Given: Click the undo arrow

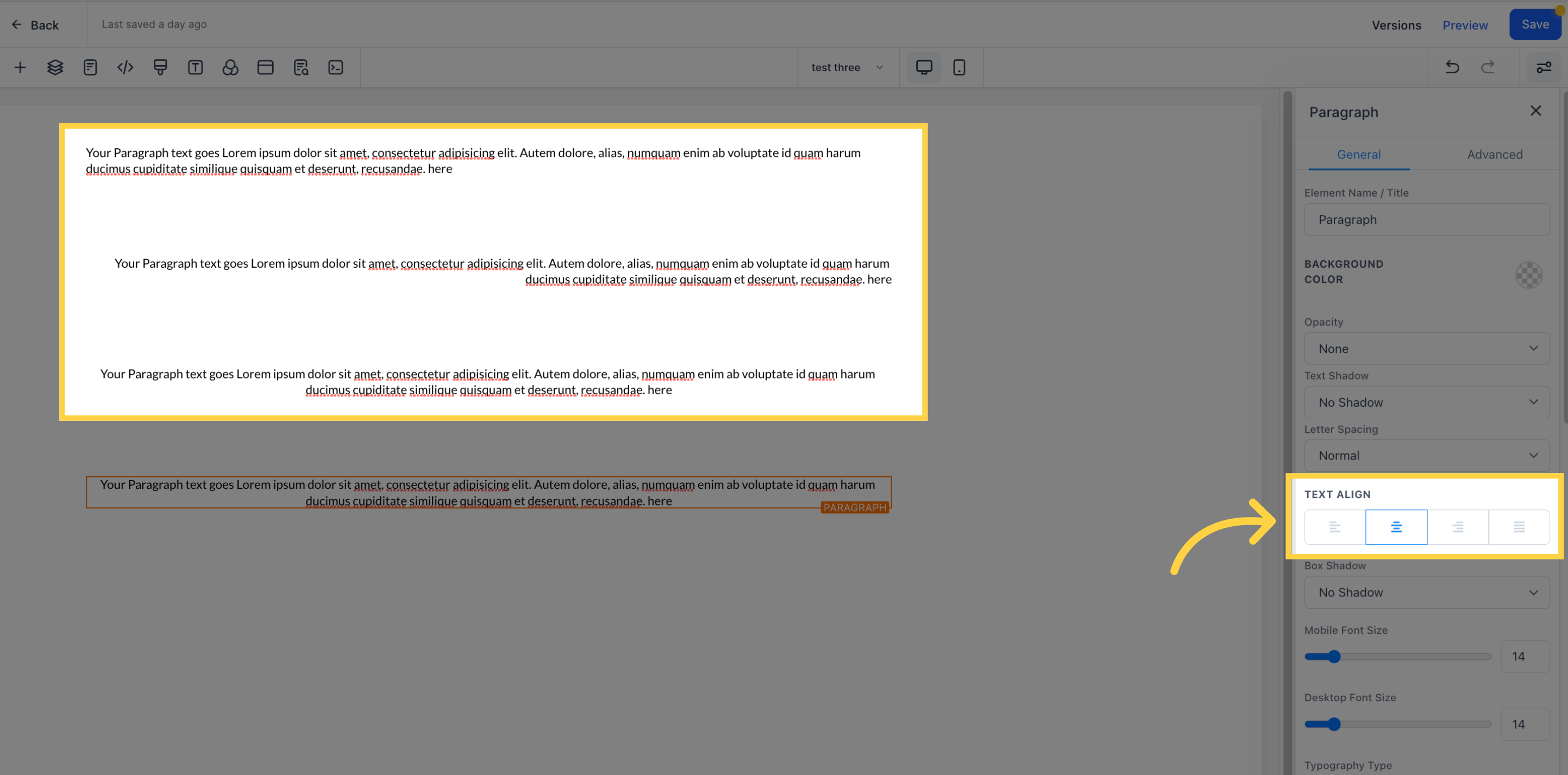Looking at the screenshot, I should coord(1452,67).
